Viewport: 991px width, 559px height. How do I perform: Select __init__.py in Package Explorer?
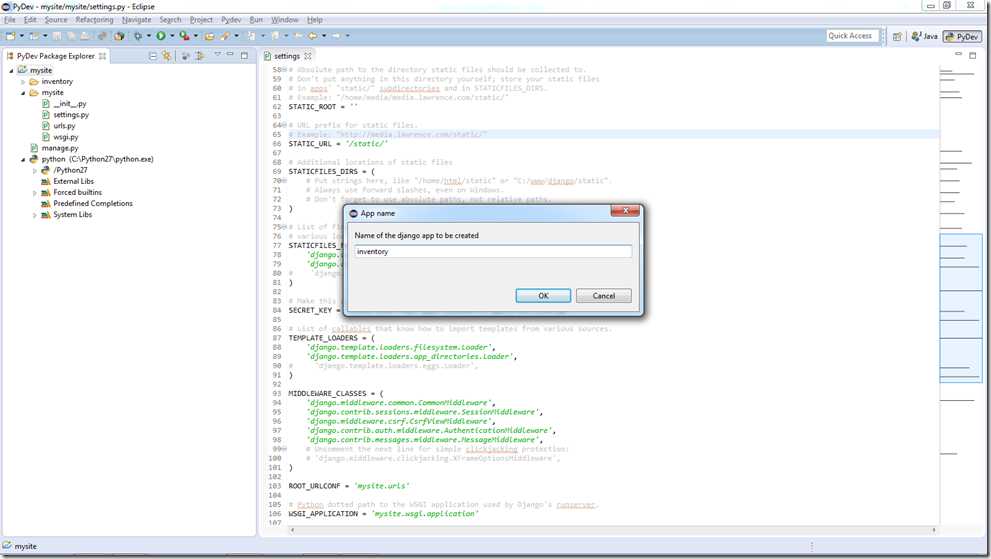coord(70,104)
